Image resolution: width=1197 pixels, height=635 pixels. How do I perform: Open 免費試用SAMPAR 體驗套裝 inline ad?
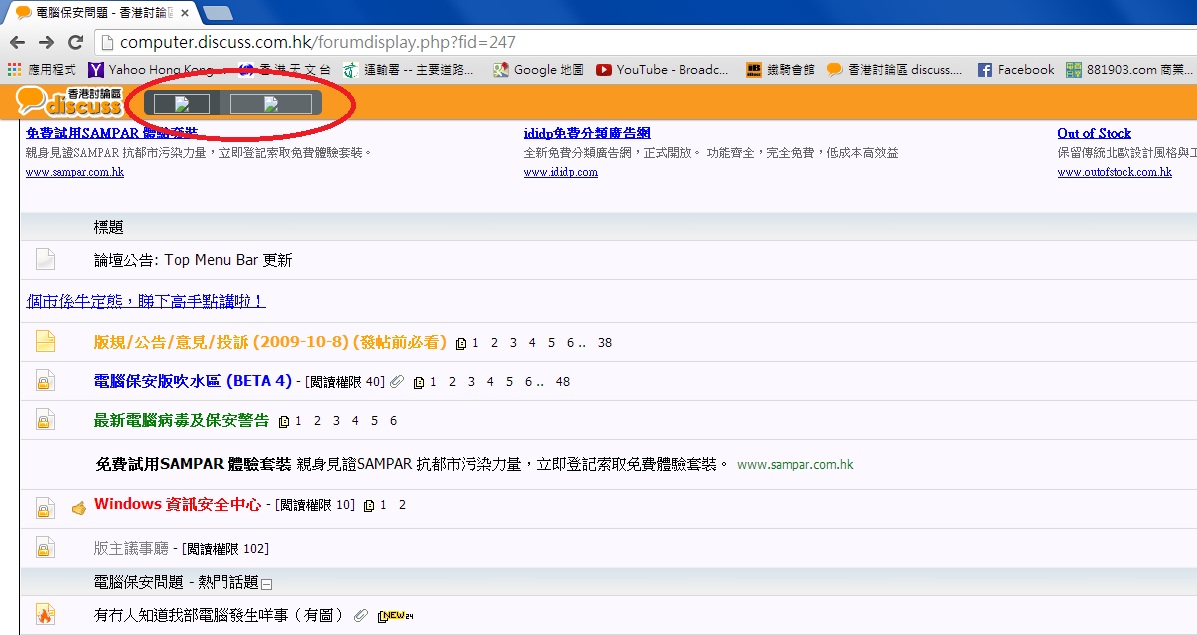[193, 464]
